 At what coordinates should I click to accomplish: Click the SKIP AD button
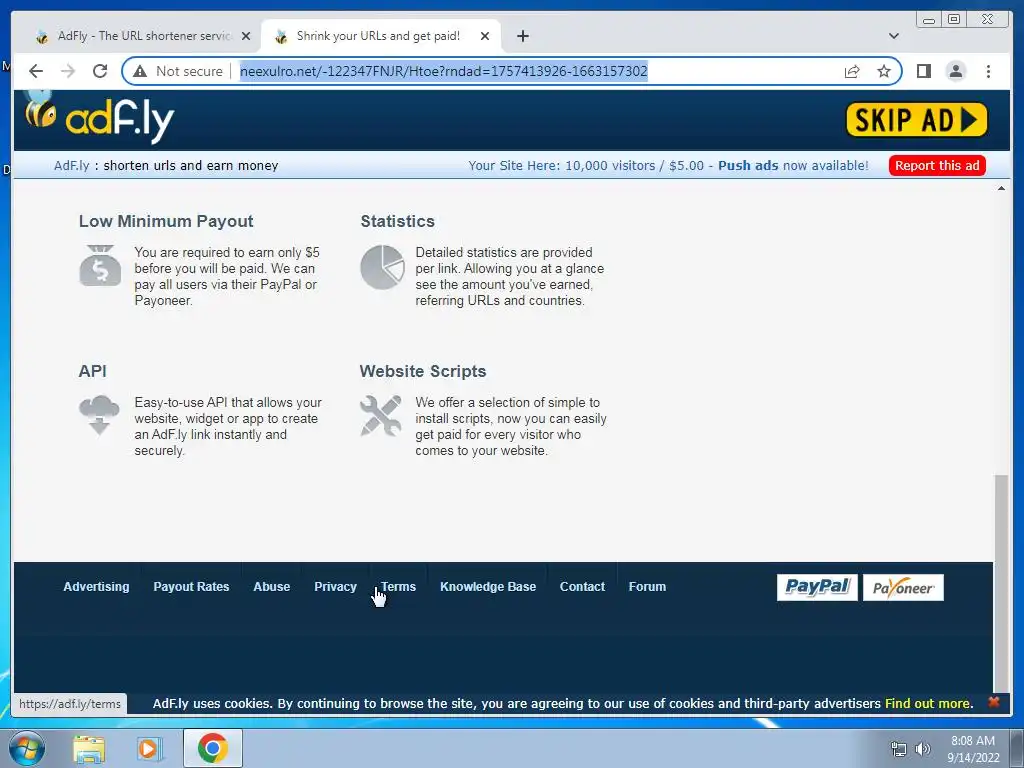(x=916, y=120)
